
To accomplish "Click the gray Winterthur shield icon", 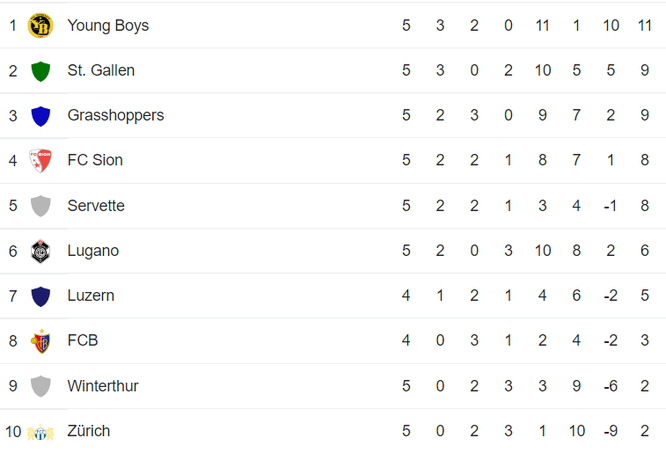I will 41,386.
